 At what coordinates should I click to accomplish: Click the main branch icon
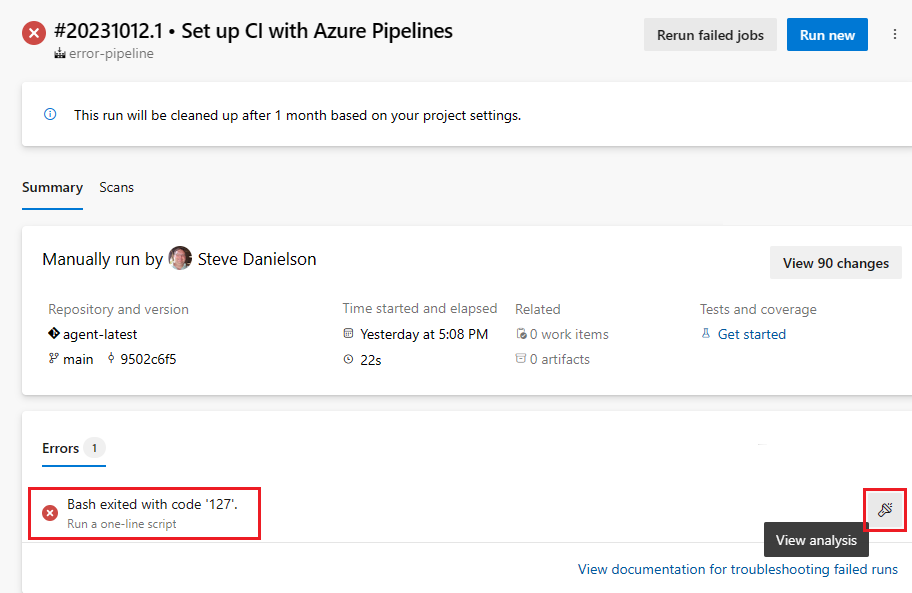click(54, 359)
